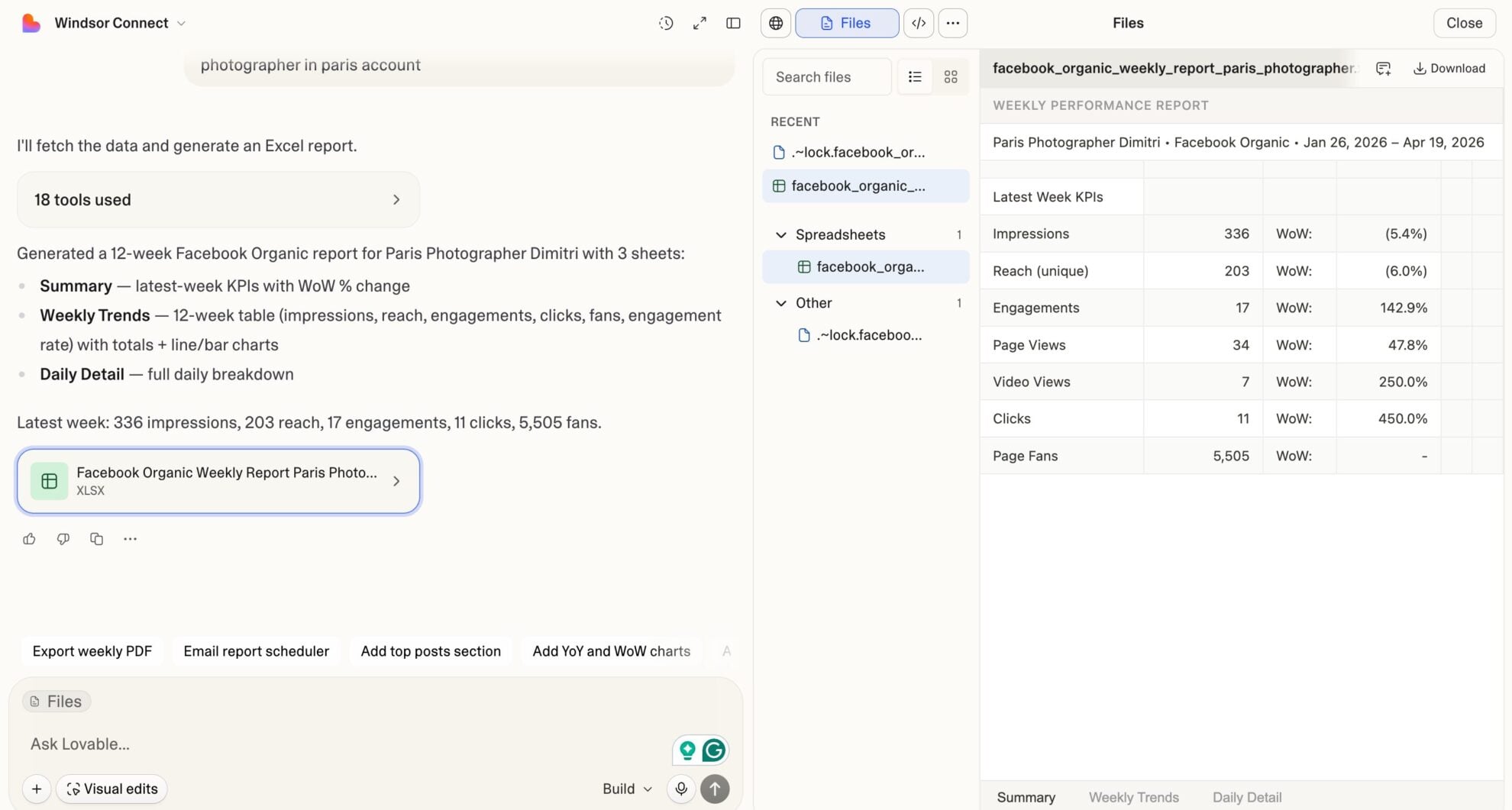Start voice input with the microphone icon

coord(681,789)
